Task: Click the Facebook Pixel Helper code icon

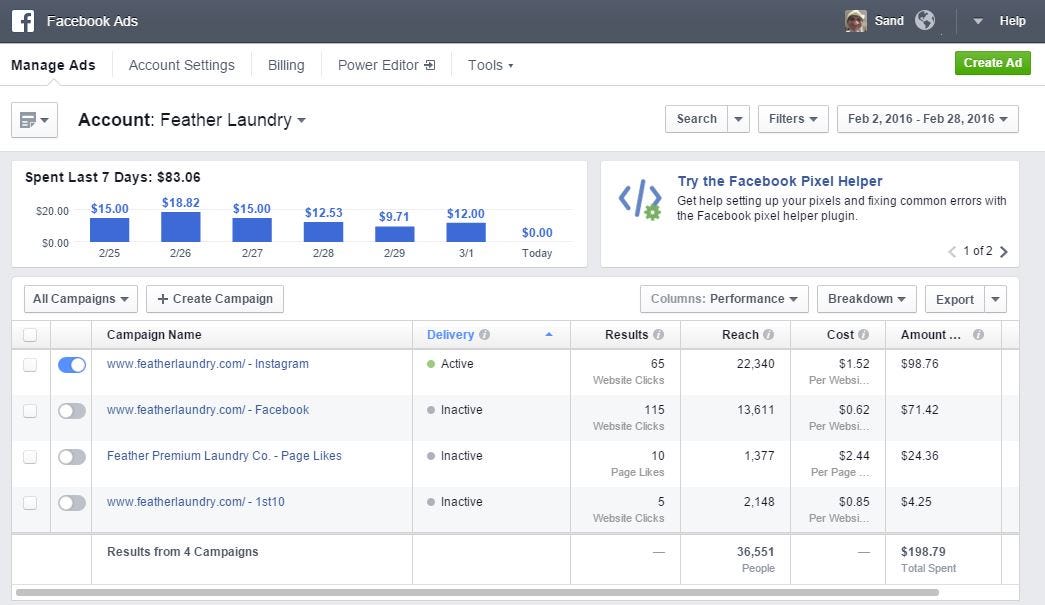Action: pyautogui.click(x=639, y=200)
